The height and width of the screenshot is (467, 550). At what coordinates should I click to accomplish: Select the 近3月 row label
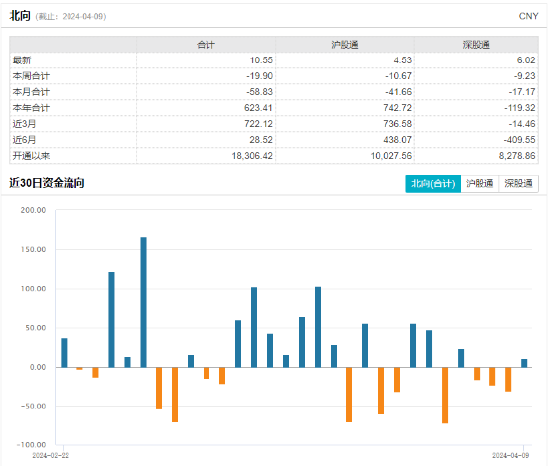point(24,124)
